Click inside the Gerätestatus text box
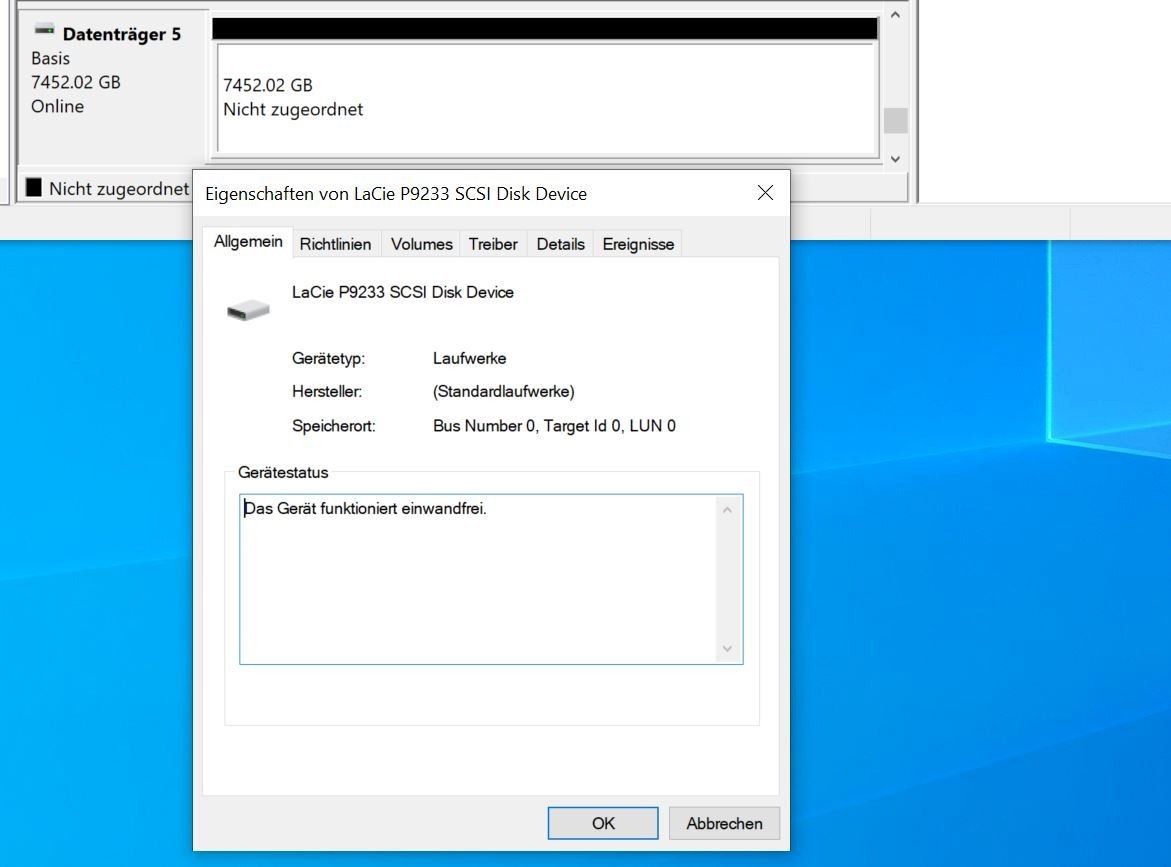Screen dimensions: 1171x867 [478, 578]
